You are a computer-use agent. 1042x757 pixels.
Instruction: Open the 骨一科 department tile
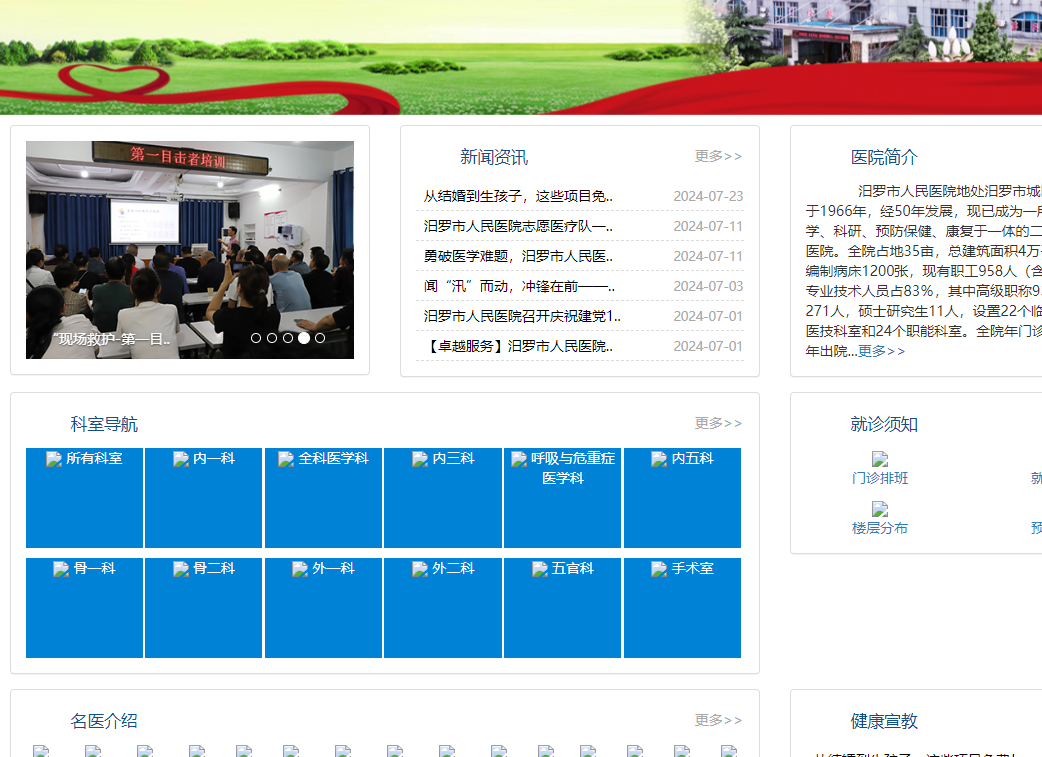pos(84,607)
